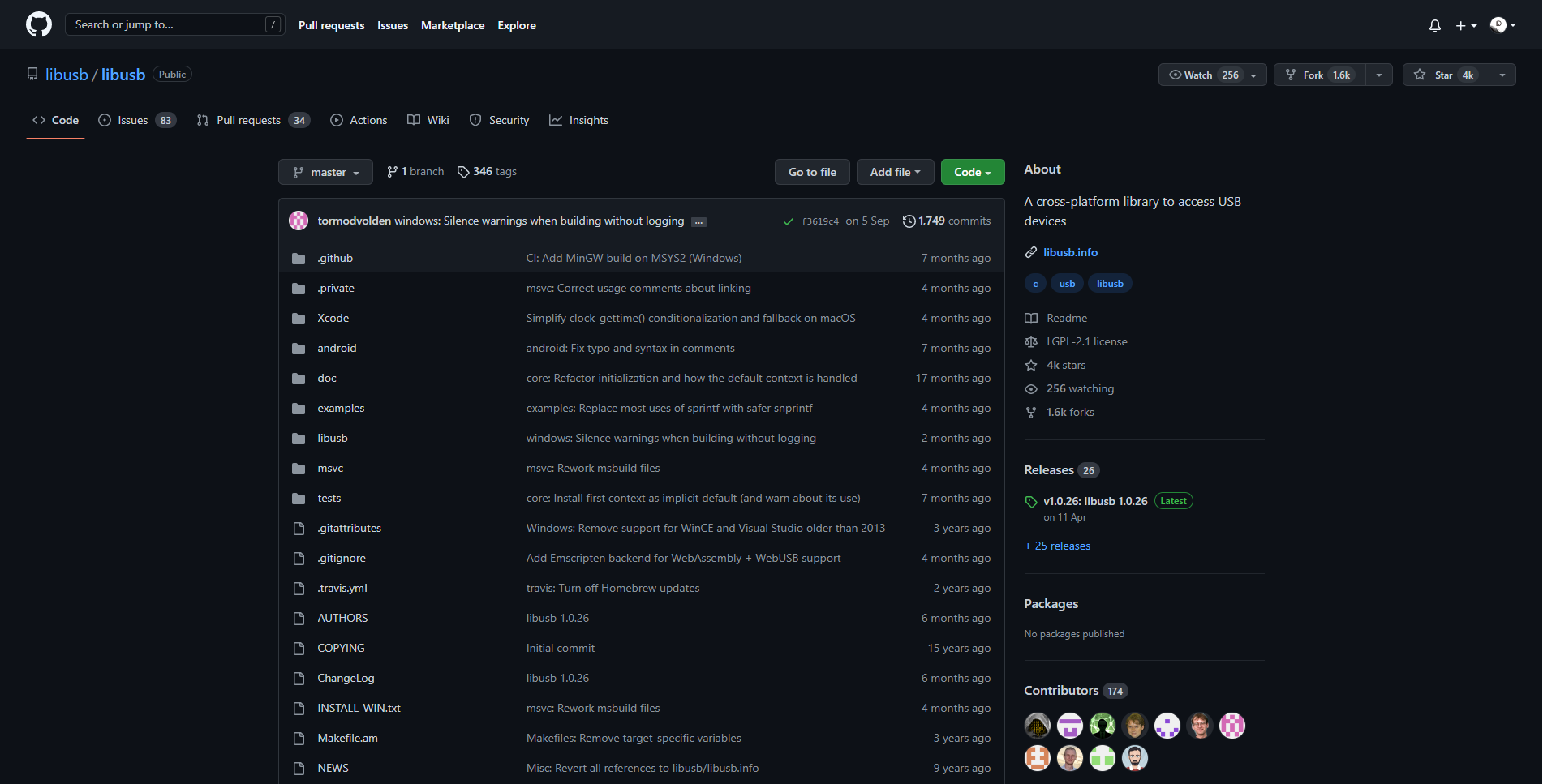Open the libusb.info website link

tap(1070, 252)
